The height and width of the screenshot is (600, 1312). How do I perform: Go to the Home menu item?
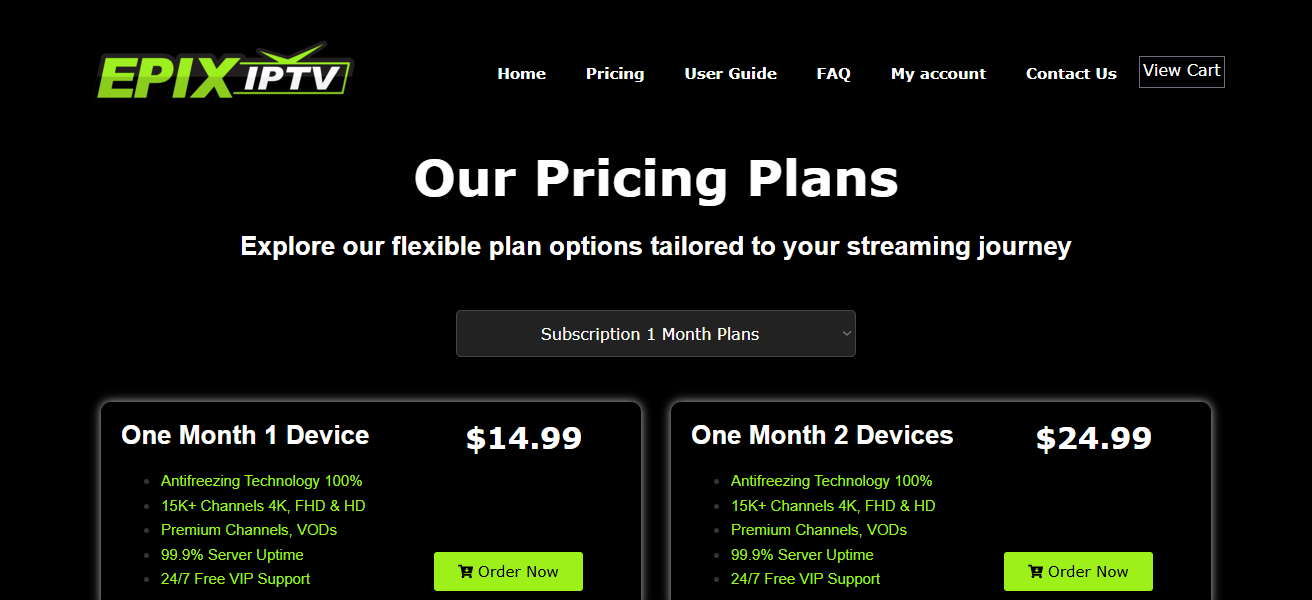[x=521, y=74]
